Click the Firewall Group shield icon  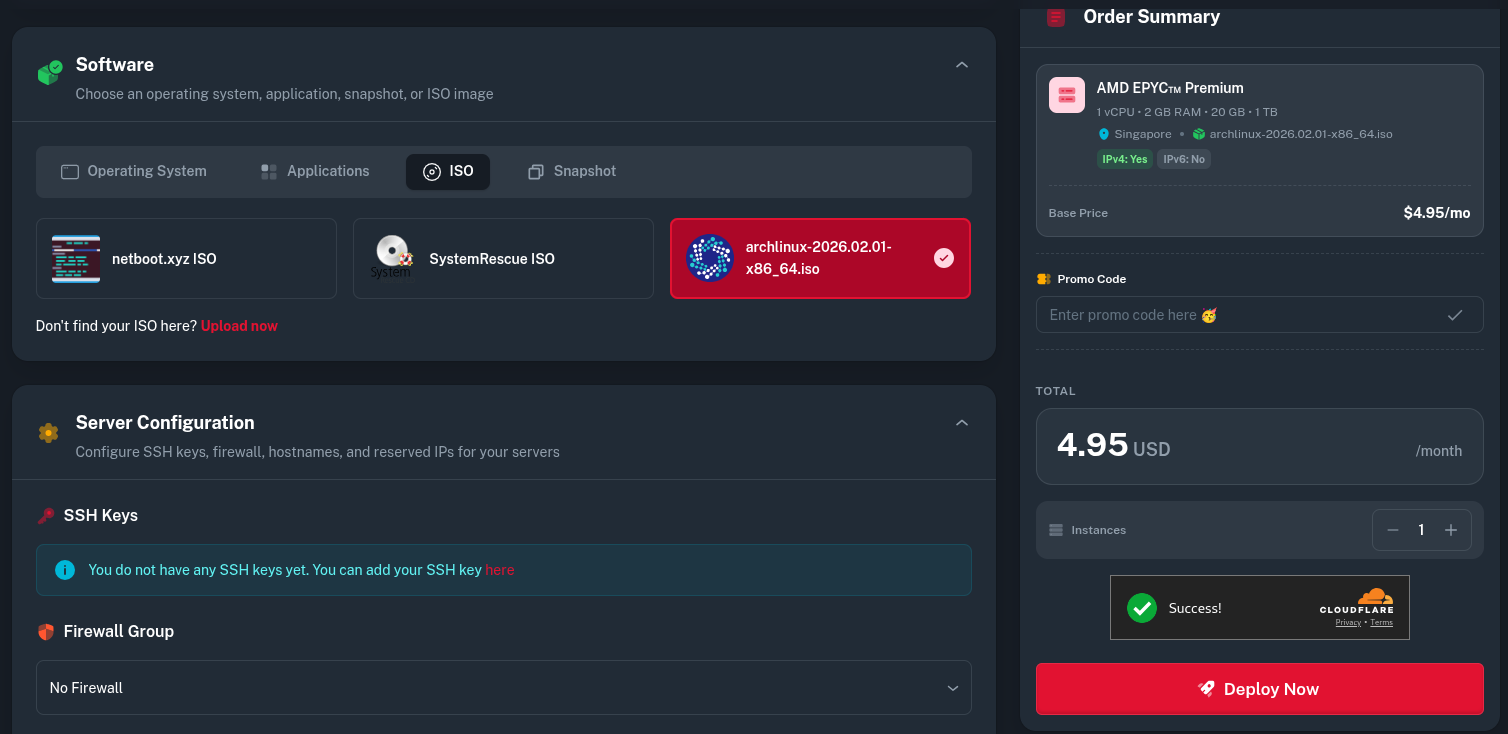pos(46,632)
